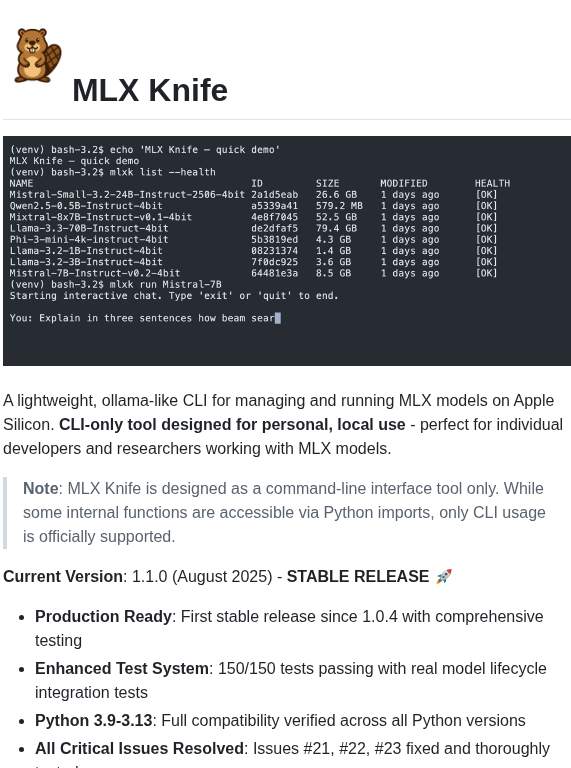
Task: Click the 'STABLE RELEASE' bold text
Action: (358, 576)
